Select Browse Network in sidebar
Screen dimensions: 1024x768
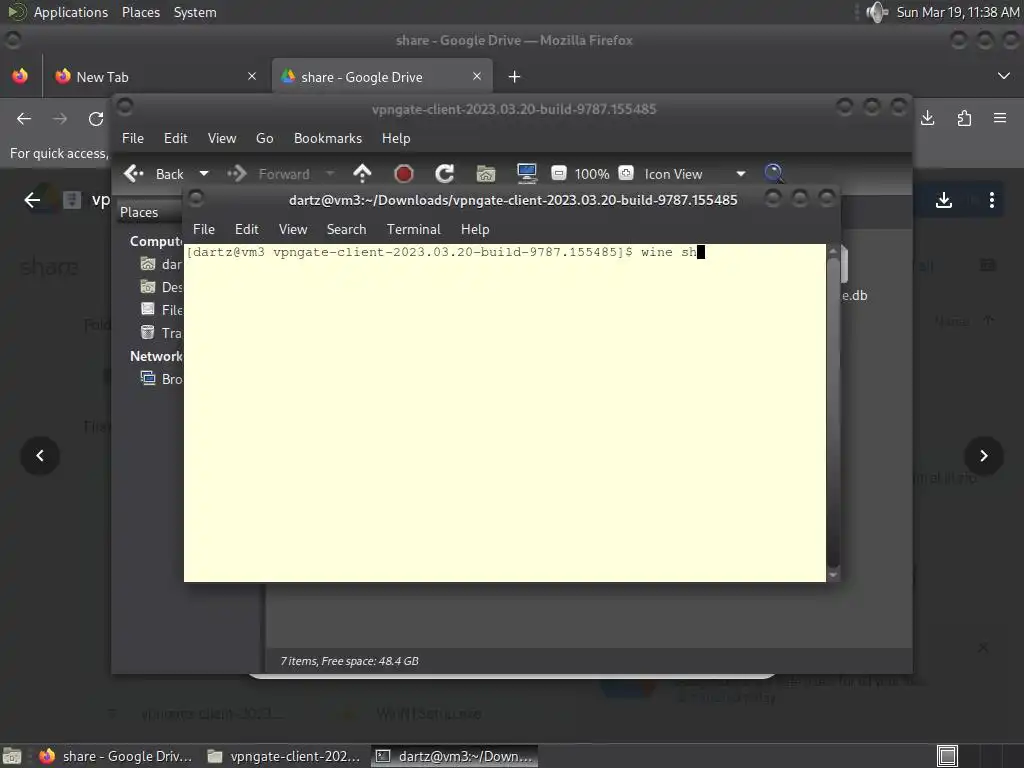click(161, 379)
